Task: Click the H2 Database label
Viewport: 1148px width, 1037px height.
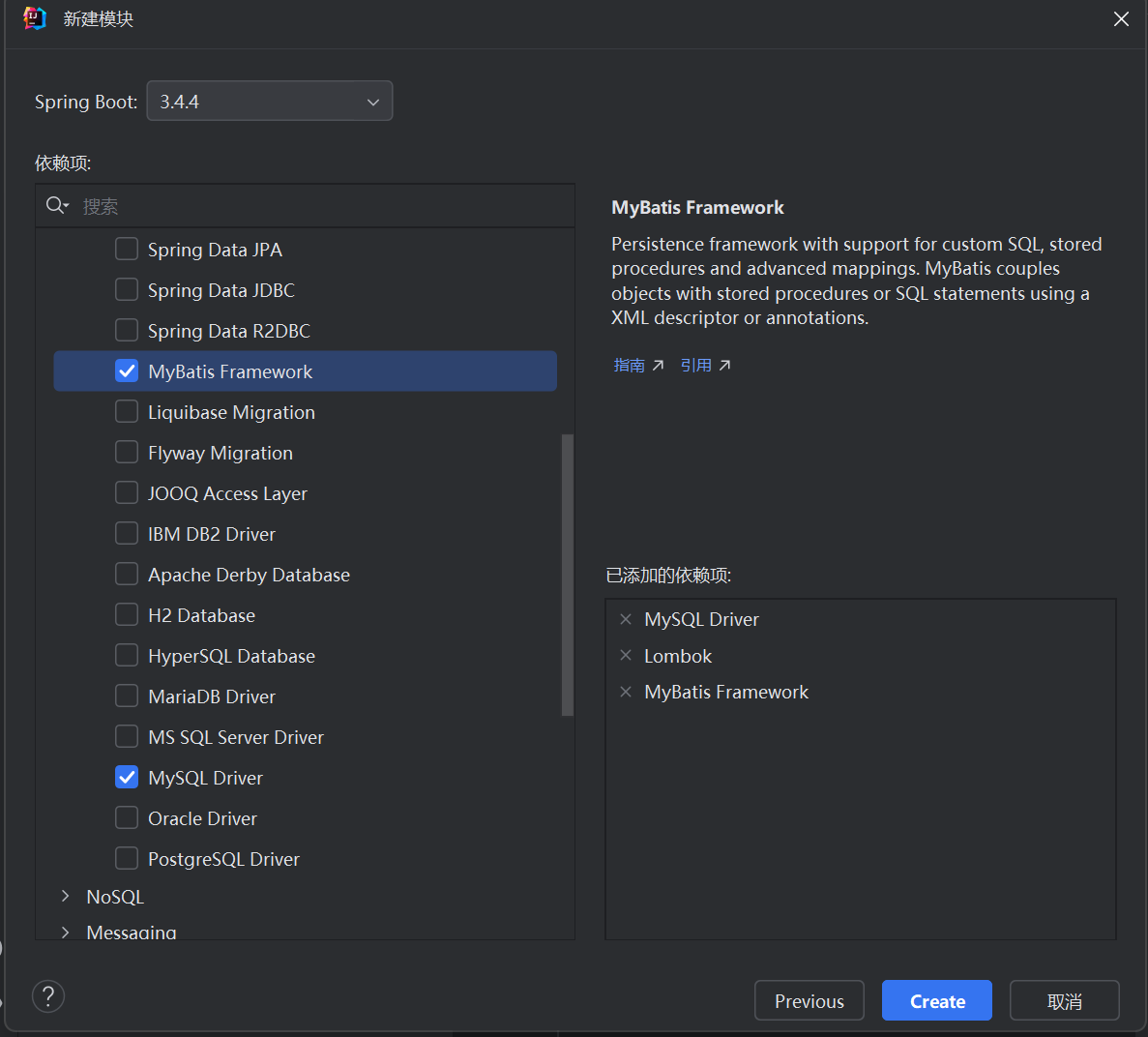Action: tap(201, 615)
